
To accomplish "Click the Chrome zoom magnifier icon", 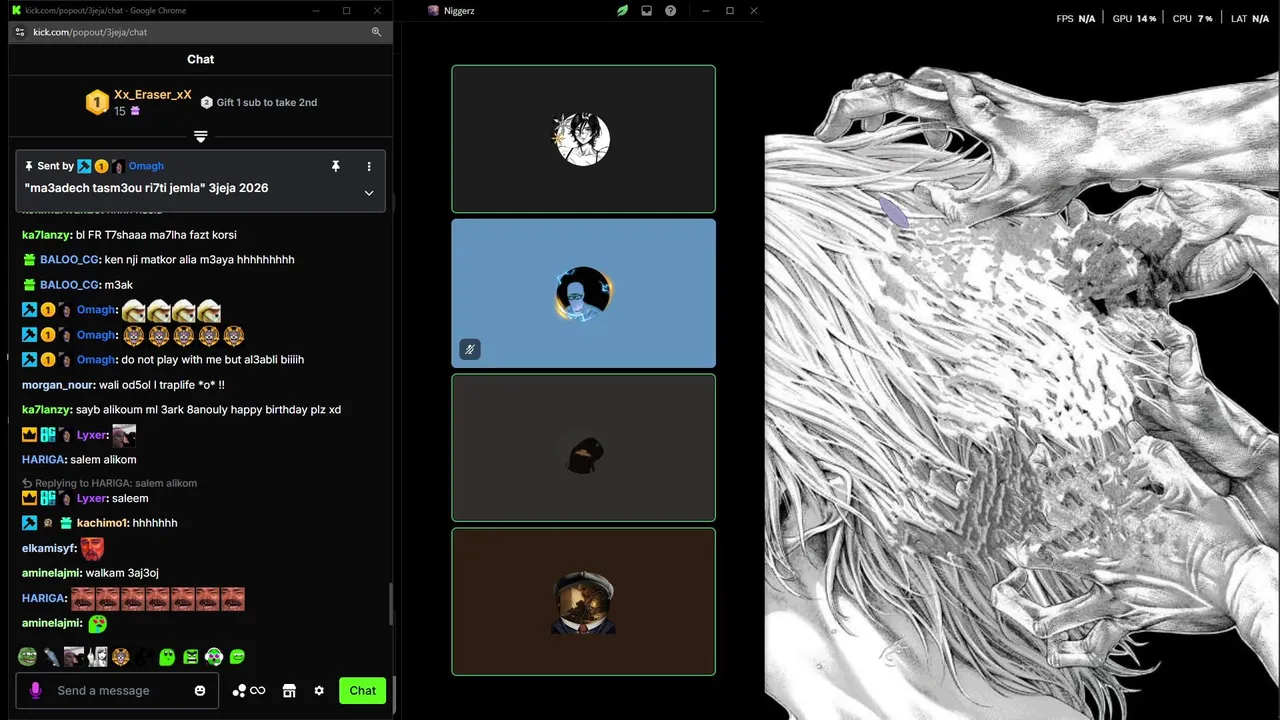I will [x=377, y=32].
